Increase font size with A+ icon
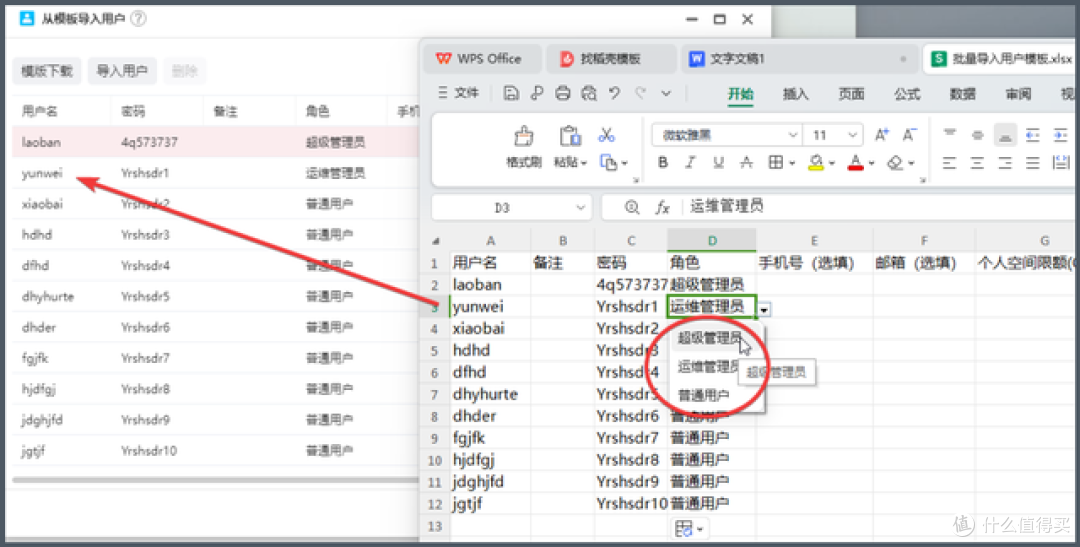Viewport: 1080px width, 547px height. point(882,135)
